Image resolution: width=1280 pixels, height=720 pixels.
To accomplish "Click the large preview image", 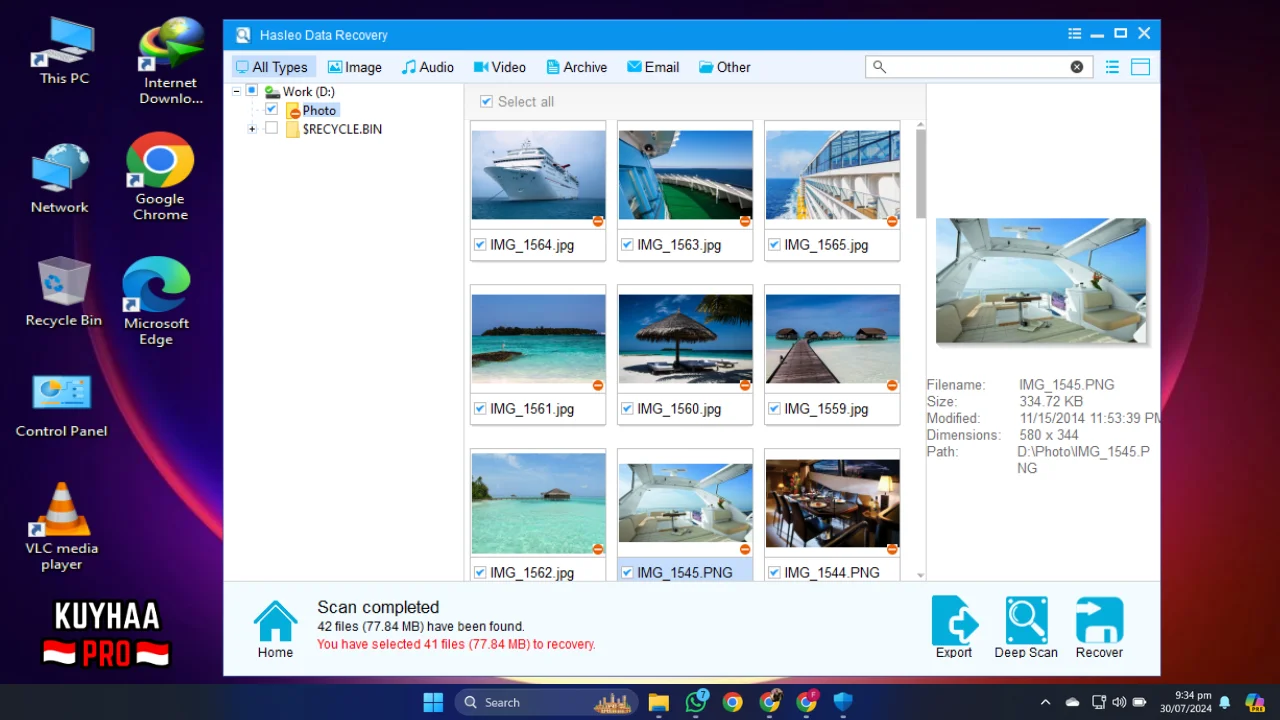I will (1040, 281).
